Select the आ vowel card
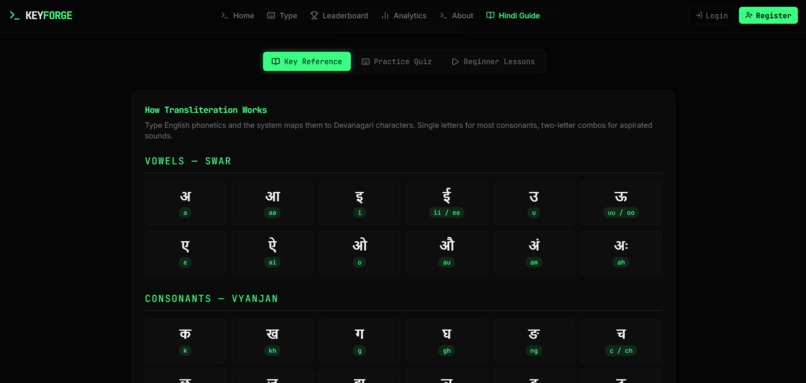806x383 pixels. pos(272,203)
